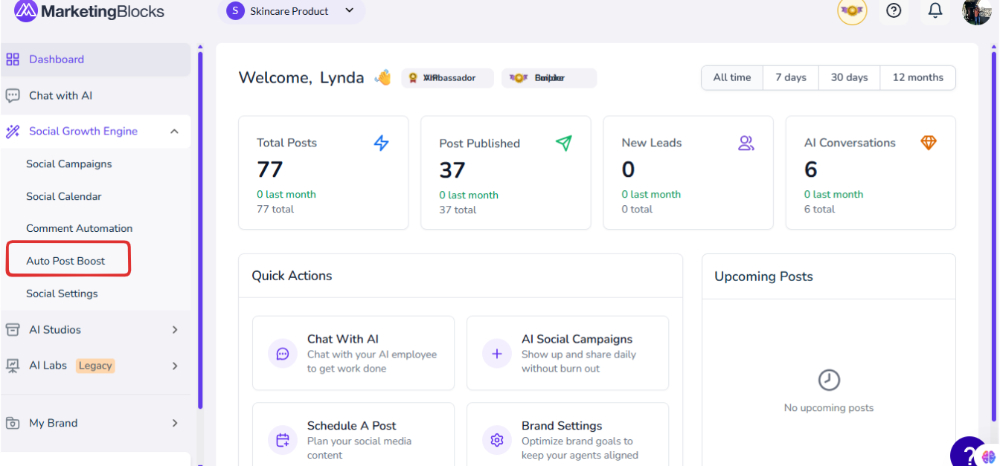Click the AI Conversations diamond icon
Image resolution: width=1000 pixels, height=466 pixels.
coord(929,143)
